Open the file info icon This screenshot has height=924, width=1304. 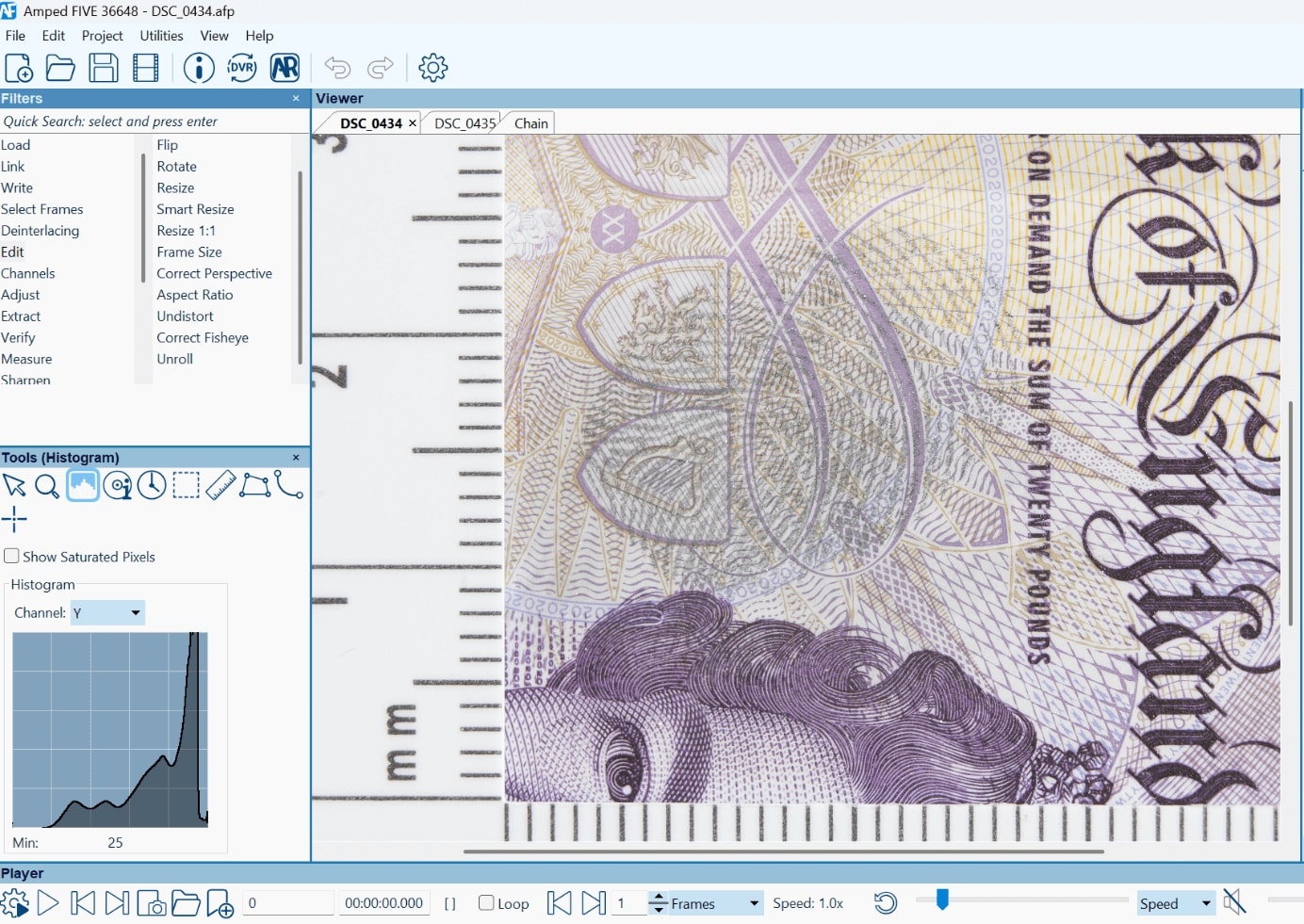[x=199, y=68]
